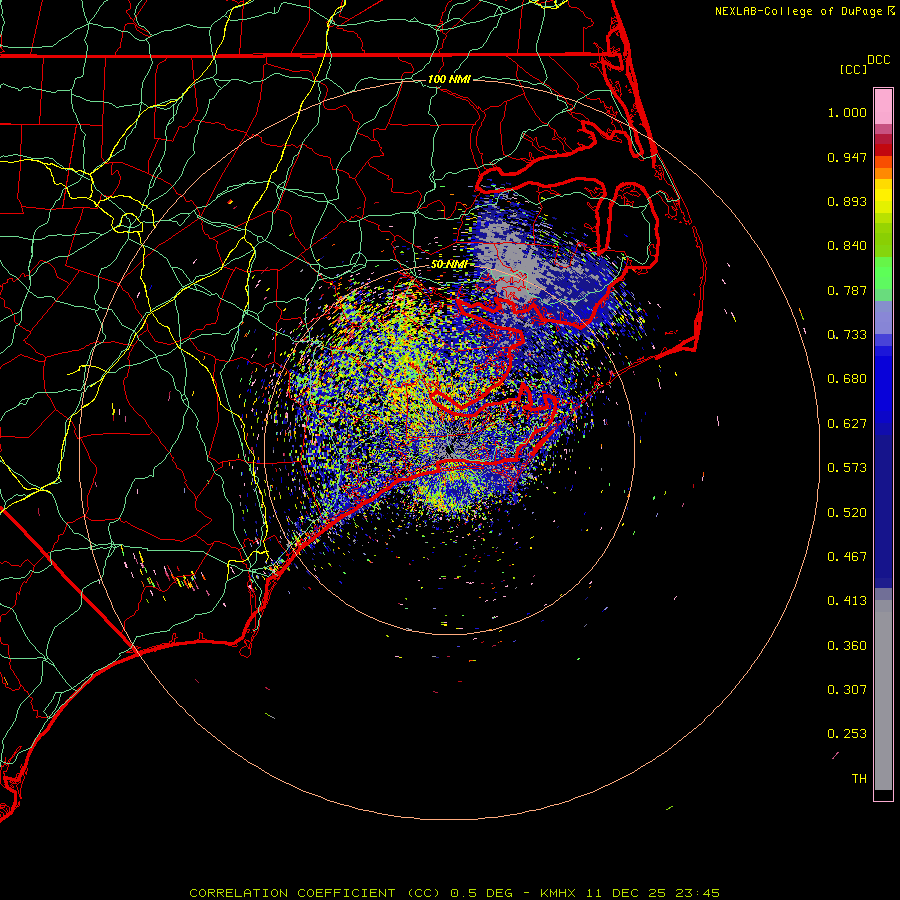Click the 0.893 scale value
Screen dimensions: 900x900
click(x=847, y=201)
